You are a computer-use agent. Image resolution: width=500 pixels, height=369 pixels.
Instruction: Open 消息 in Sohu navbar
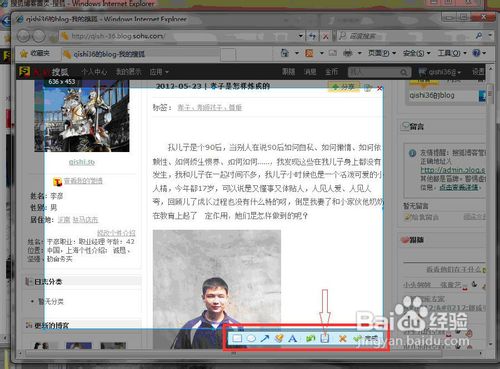click(x=310, y=71)
